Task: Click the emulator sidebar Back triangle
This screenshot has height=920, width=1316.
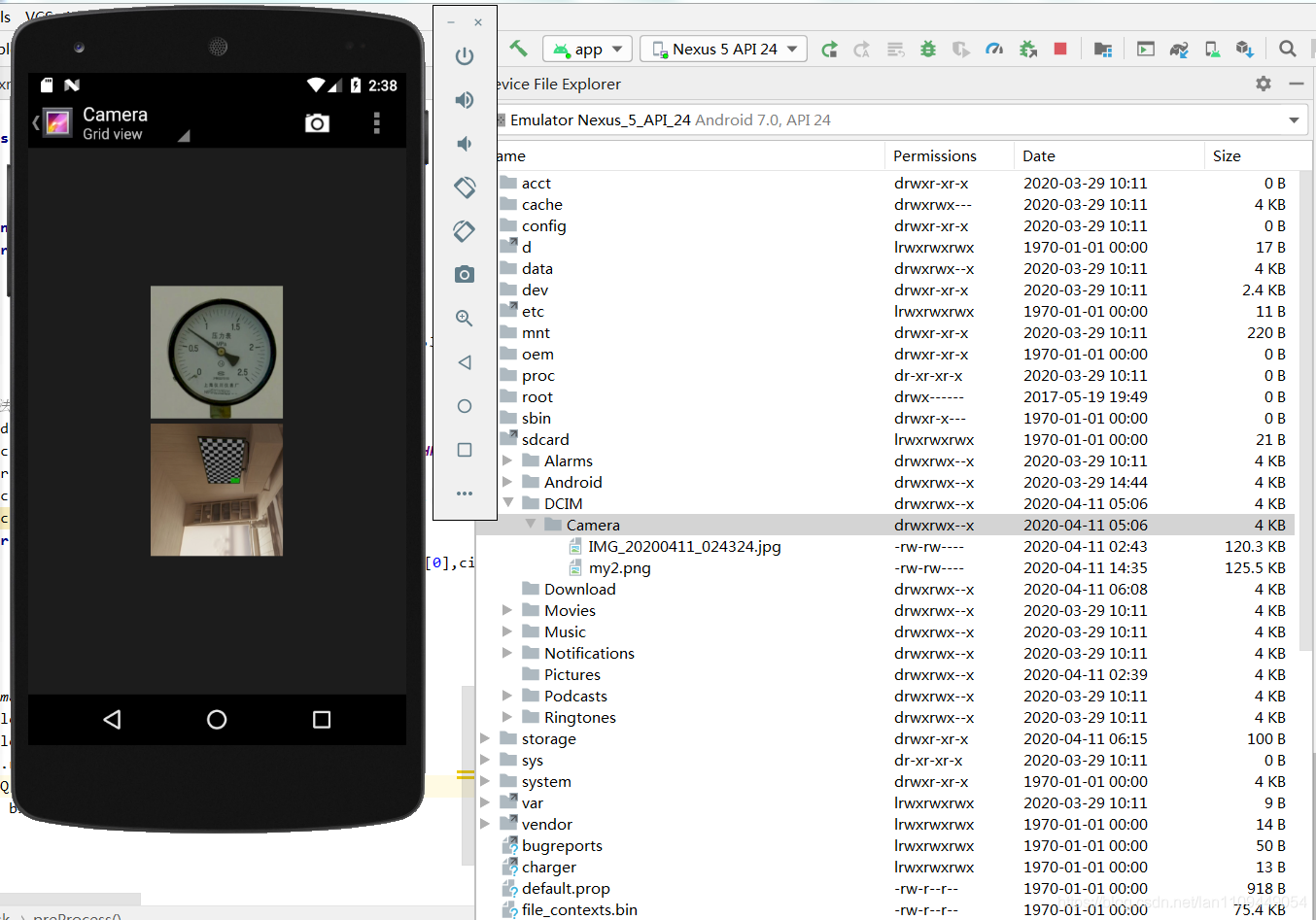Action: pyautogui.click(x=465, y=362)
